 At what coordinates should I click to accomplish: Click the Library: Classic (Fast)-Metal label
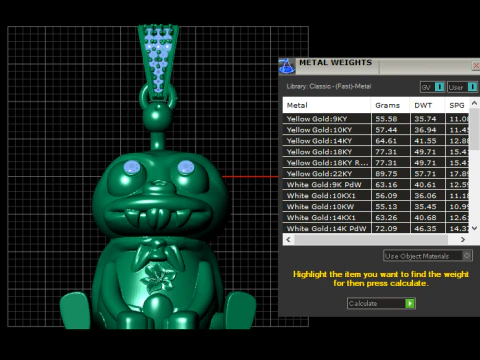coord(329,86)
